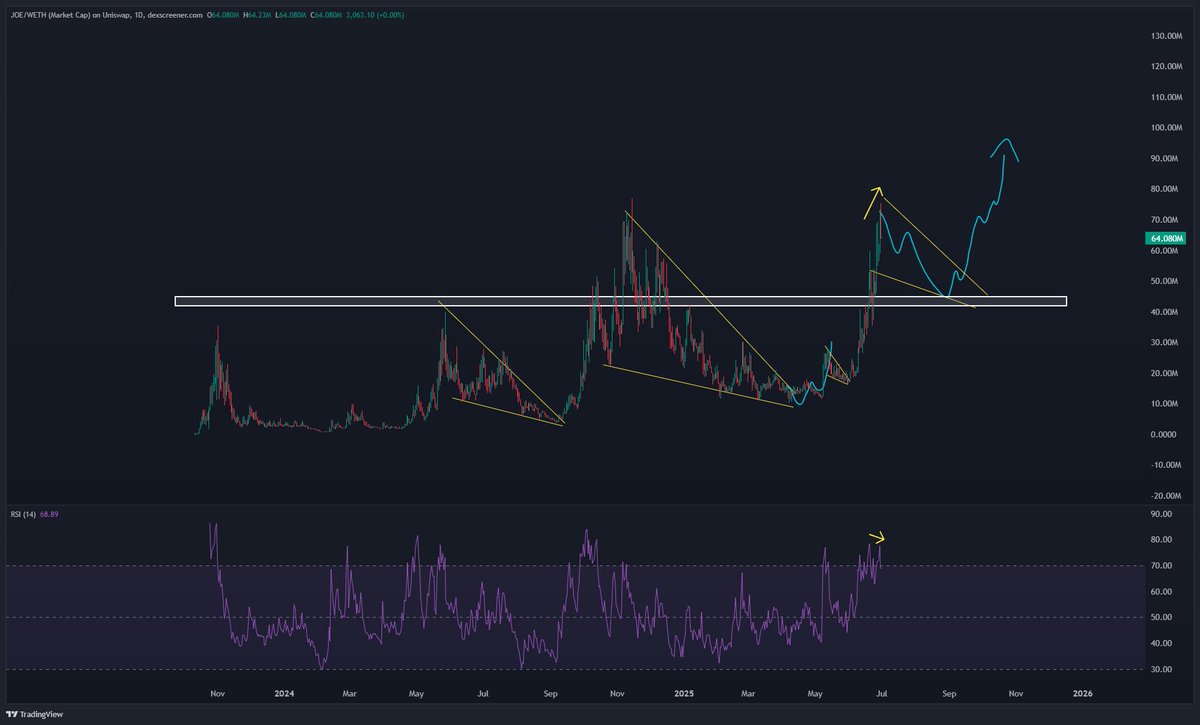Click the high value H64.23M
Image resolution: width=1200 pixels, height=725 pixels.
point(257,15)
